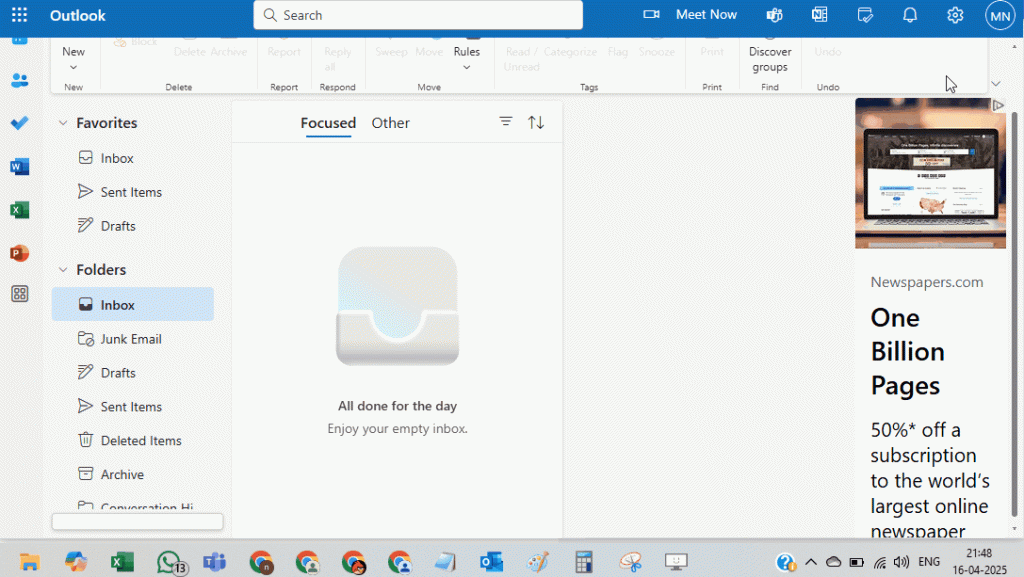Open Sent Items under Favorites

coord(133,192)
